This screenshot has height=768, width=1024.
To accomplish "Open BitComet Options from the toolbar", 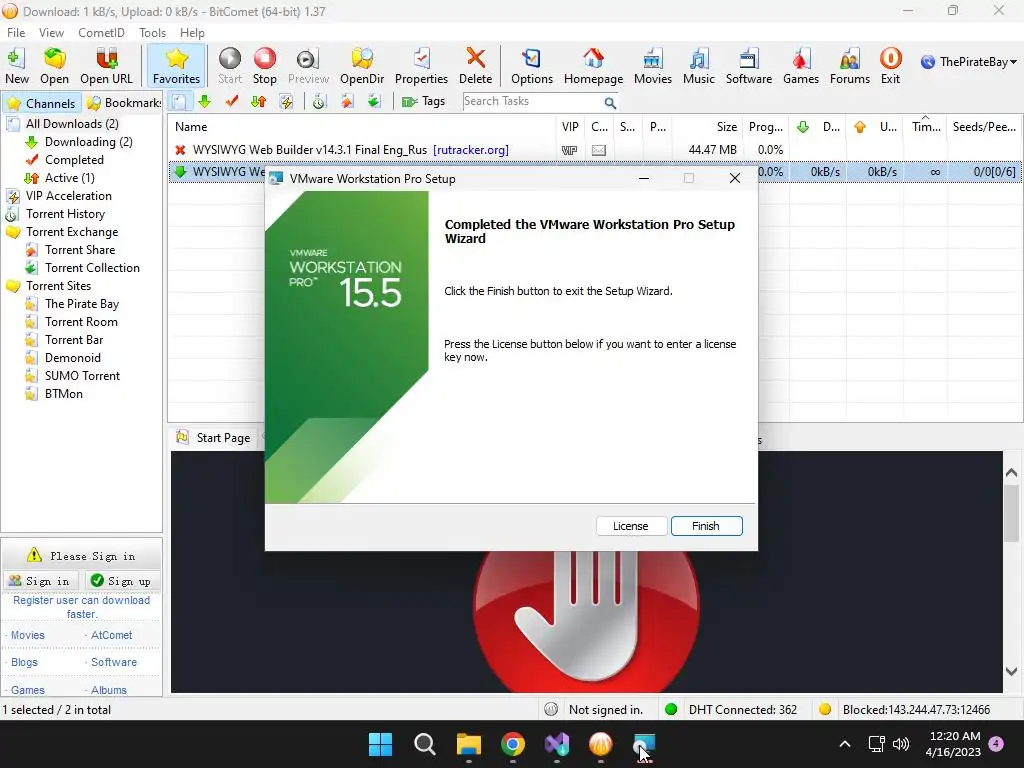I will click(532, 66).
